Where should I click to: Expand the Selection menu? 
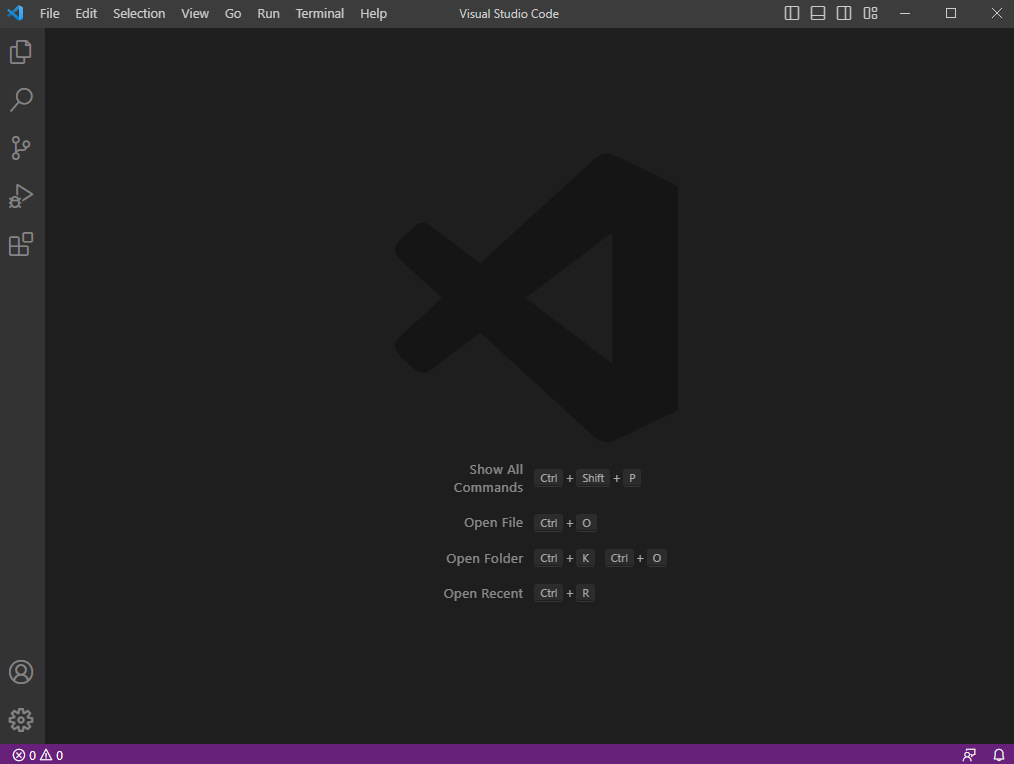point(139,14)
